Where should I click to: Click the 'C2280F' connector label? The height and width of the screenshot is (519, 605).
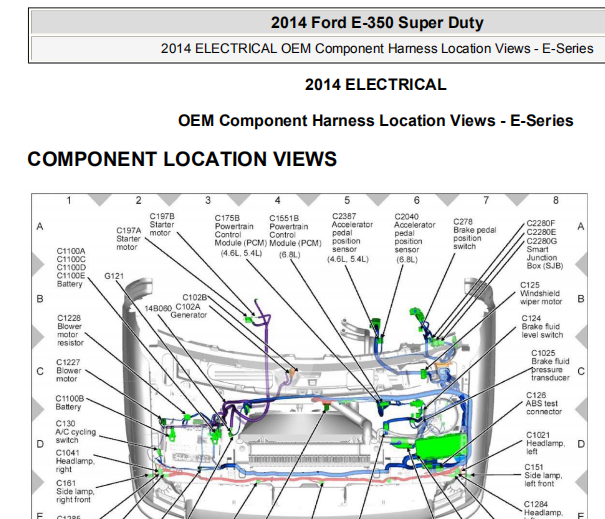[541, 223]
